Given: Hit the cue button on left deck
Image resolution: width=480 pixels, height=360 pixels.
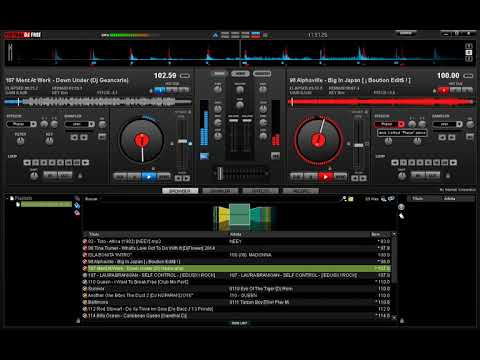Looking at the screenshot, I should (x=120, y=177).
